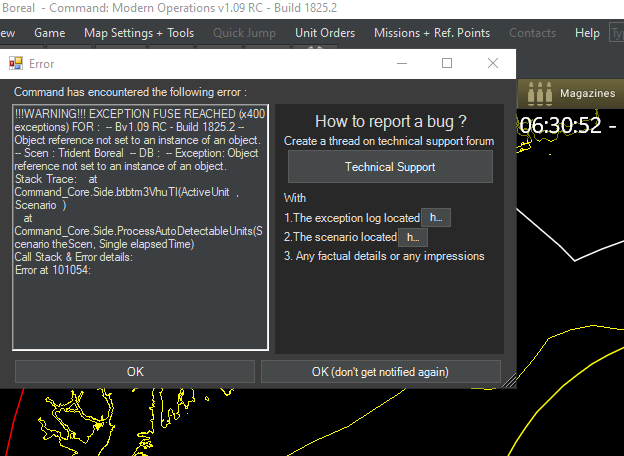Click the Technical Support button

pyautogui.click(x=390, y=167)
